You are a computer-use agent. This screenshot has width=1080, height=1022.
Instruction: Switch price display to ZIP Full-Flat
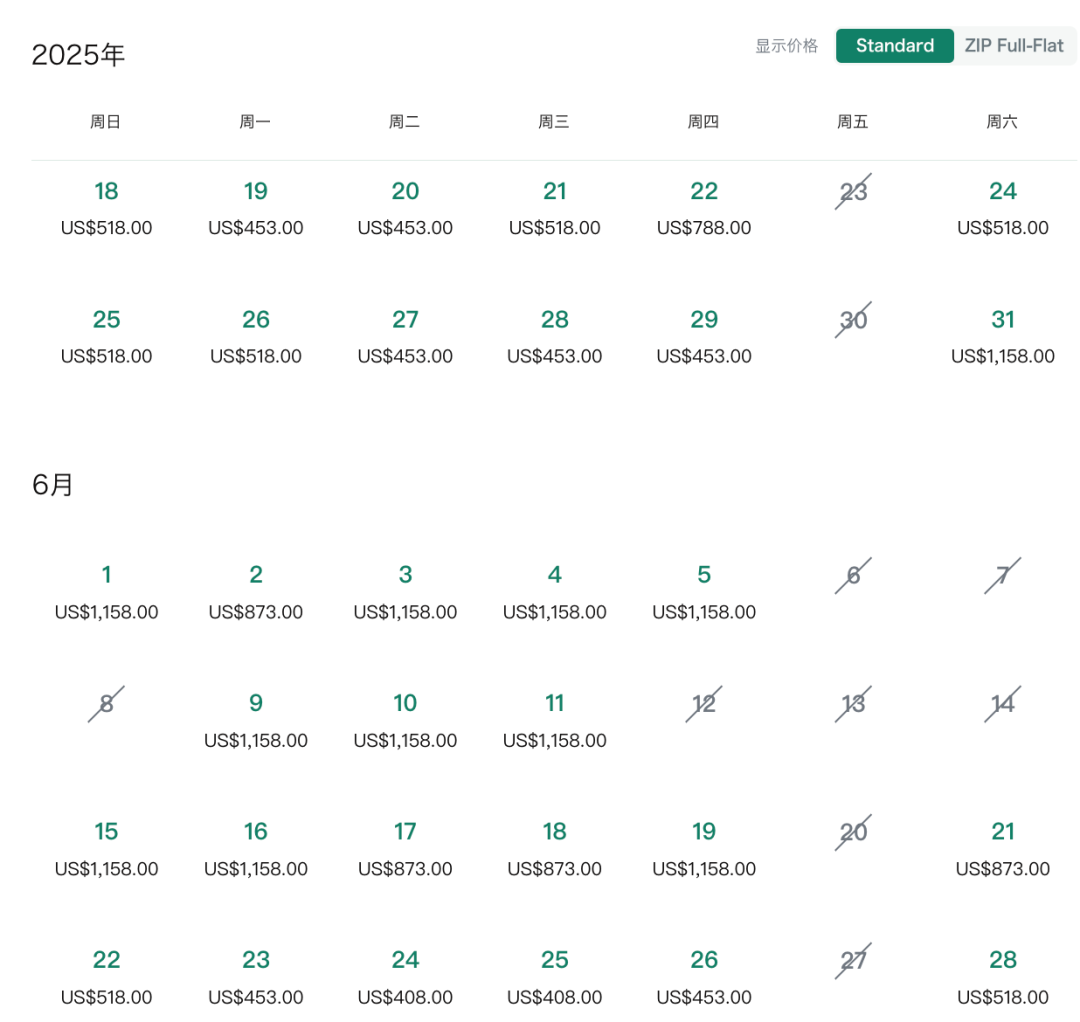coord(1014,46)
